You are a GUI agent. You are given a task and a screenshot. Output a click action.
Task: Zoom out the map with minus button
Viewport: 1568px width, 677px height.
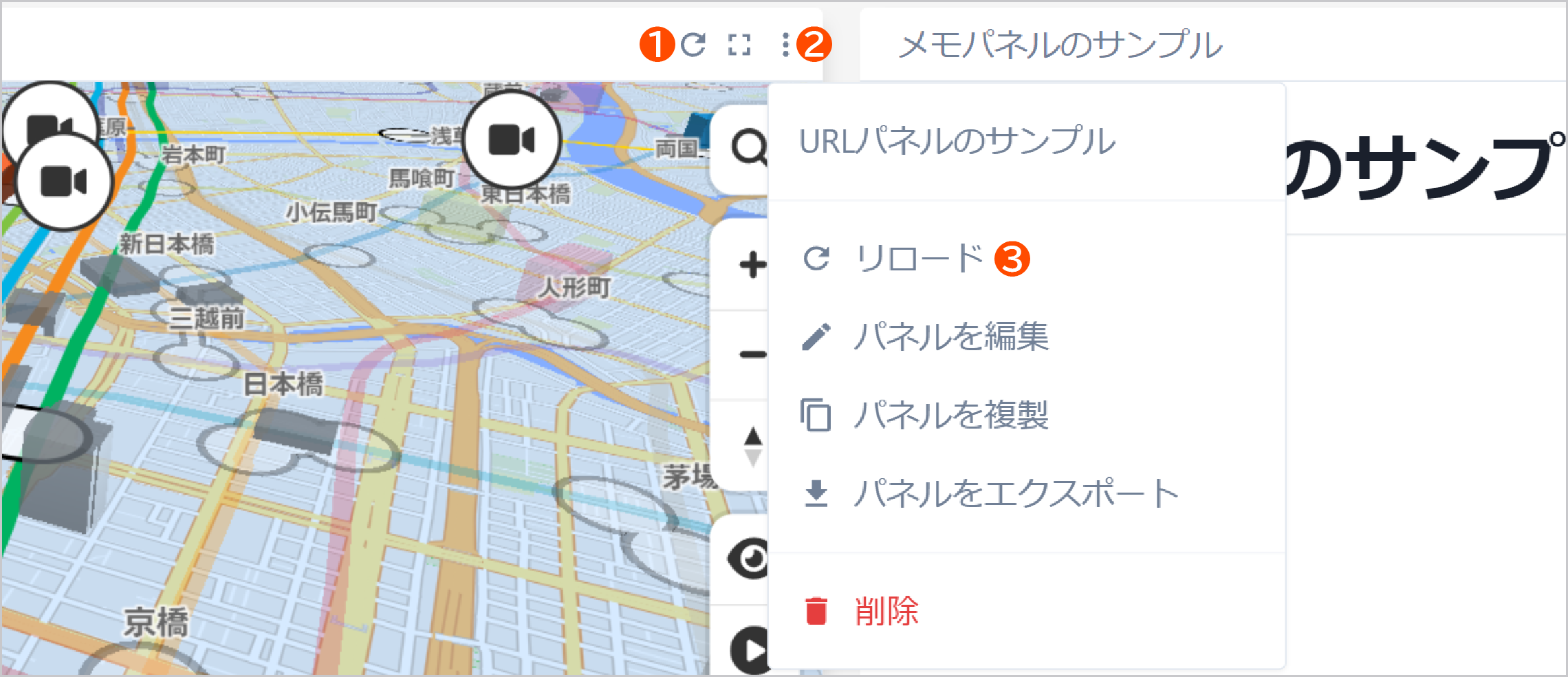click(752, 354)
